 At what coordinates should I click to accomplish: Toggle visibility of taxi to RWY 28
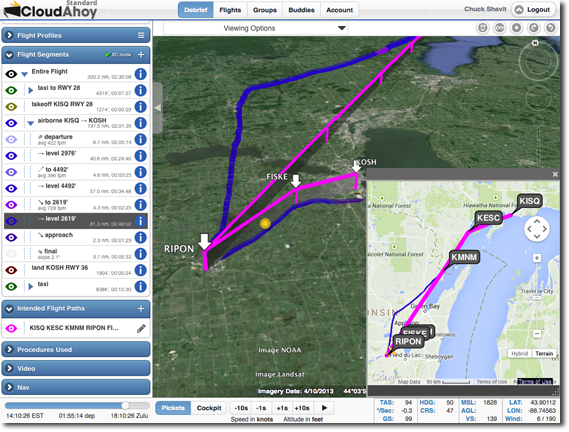[11, 90]
